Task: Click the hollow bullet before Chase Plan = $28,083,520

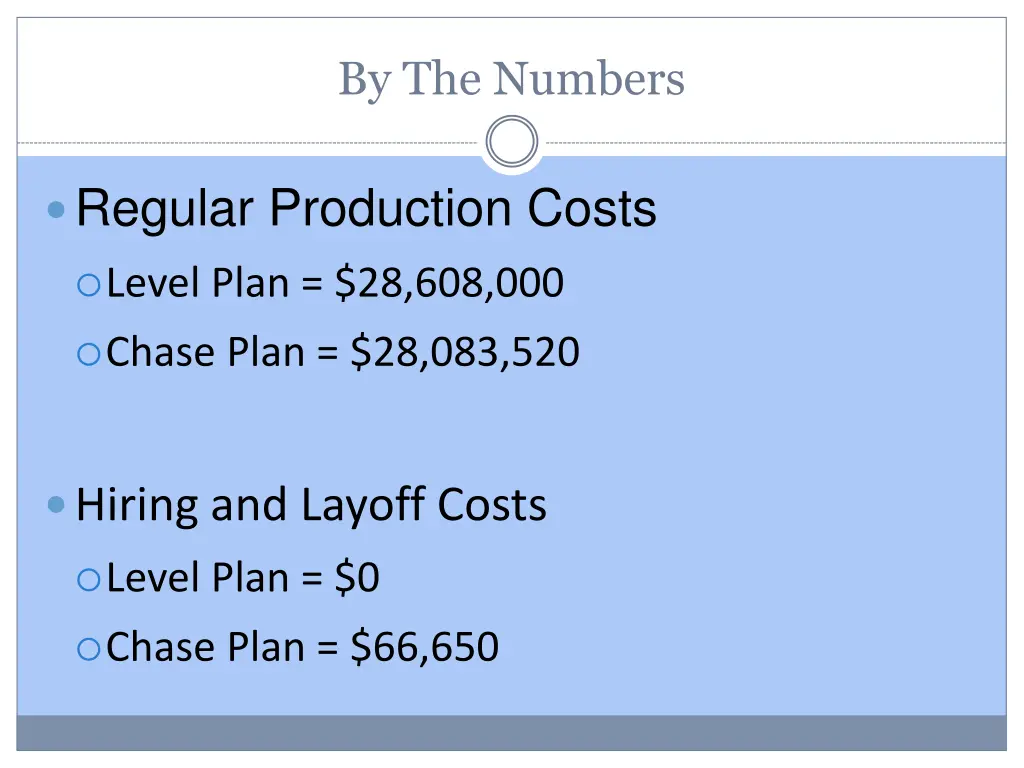Action: [x=88, y=354]
